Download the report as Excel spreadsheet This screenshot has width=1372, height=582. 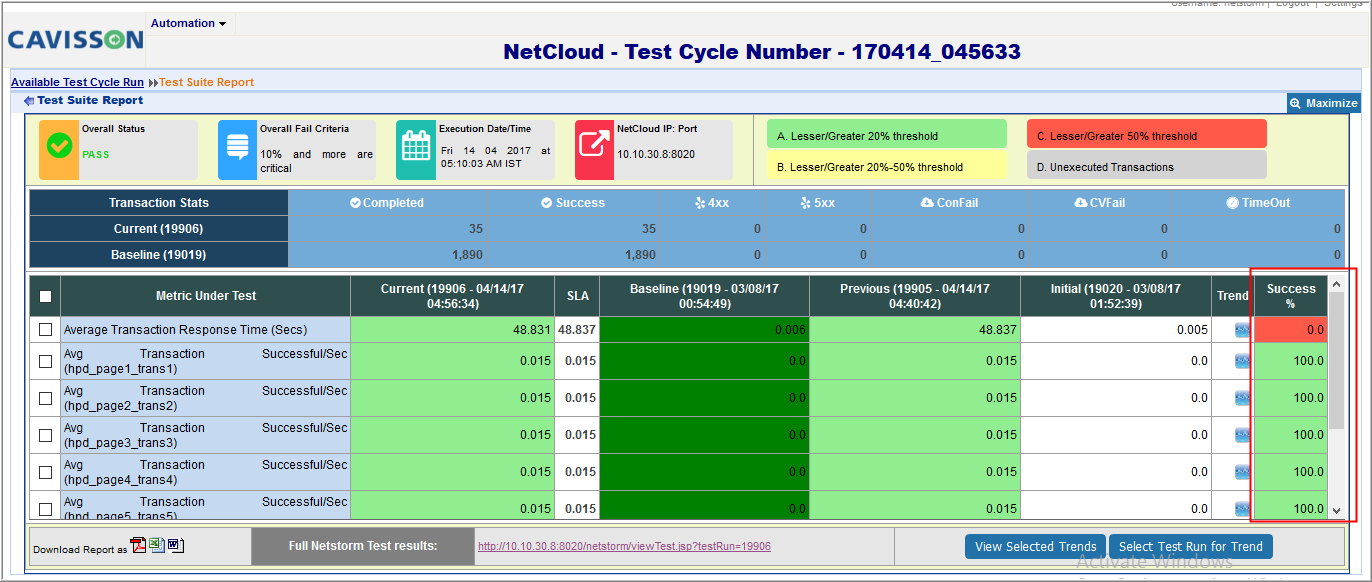click(x=157, y=545)
